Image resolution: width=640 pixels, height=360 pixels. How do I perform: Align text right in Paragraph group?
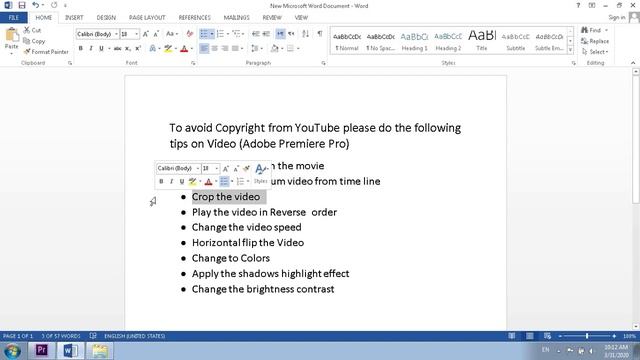224,49
